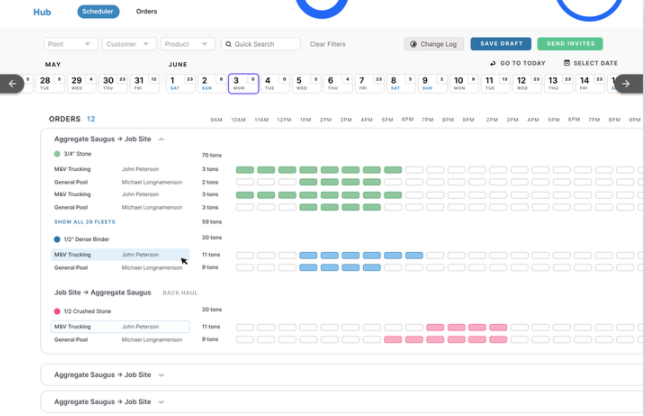Click the Send Invites button

[x=570, y=44]
